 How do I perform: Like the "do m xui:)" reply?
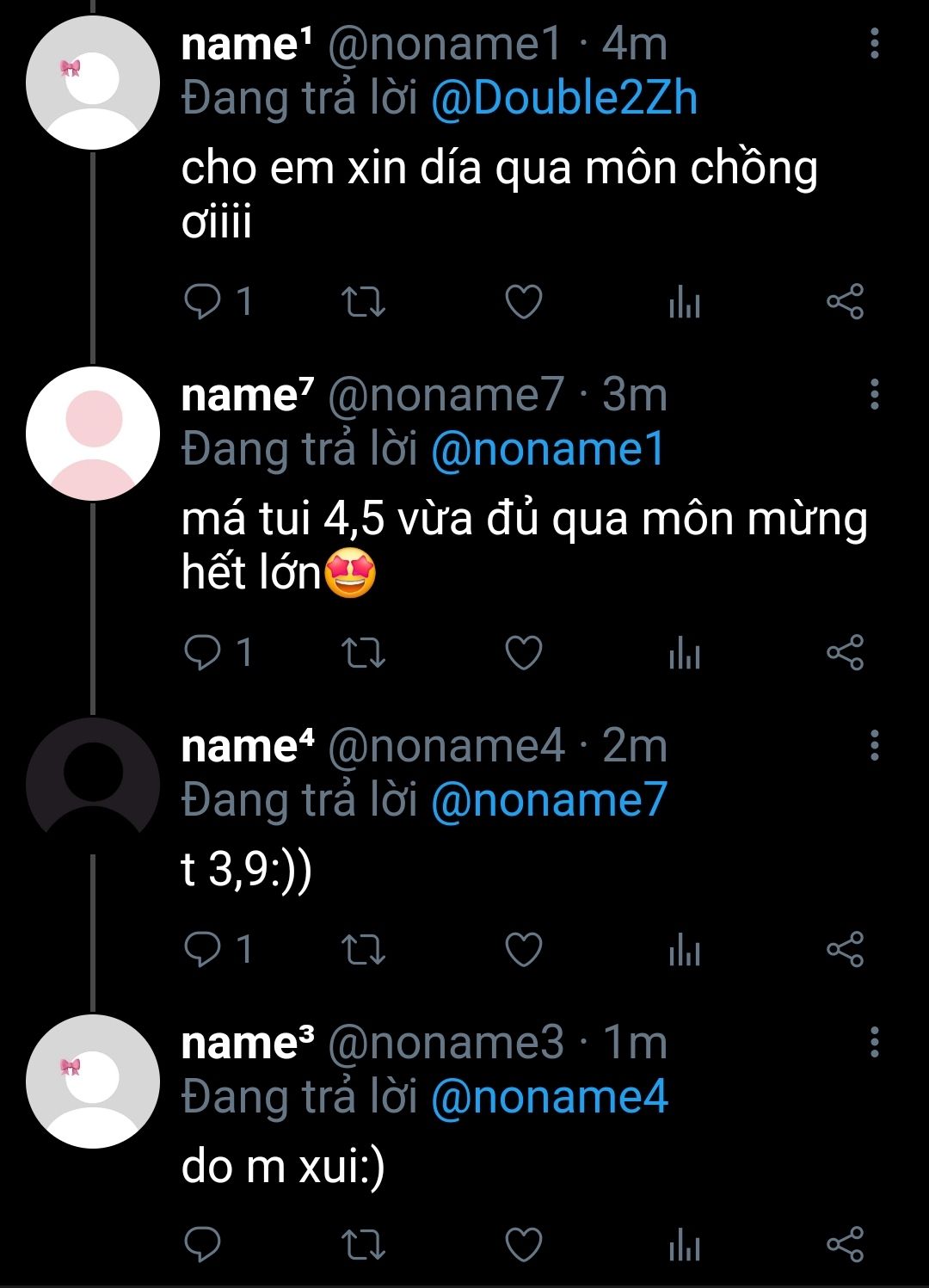[523, 1245]
